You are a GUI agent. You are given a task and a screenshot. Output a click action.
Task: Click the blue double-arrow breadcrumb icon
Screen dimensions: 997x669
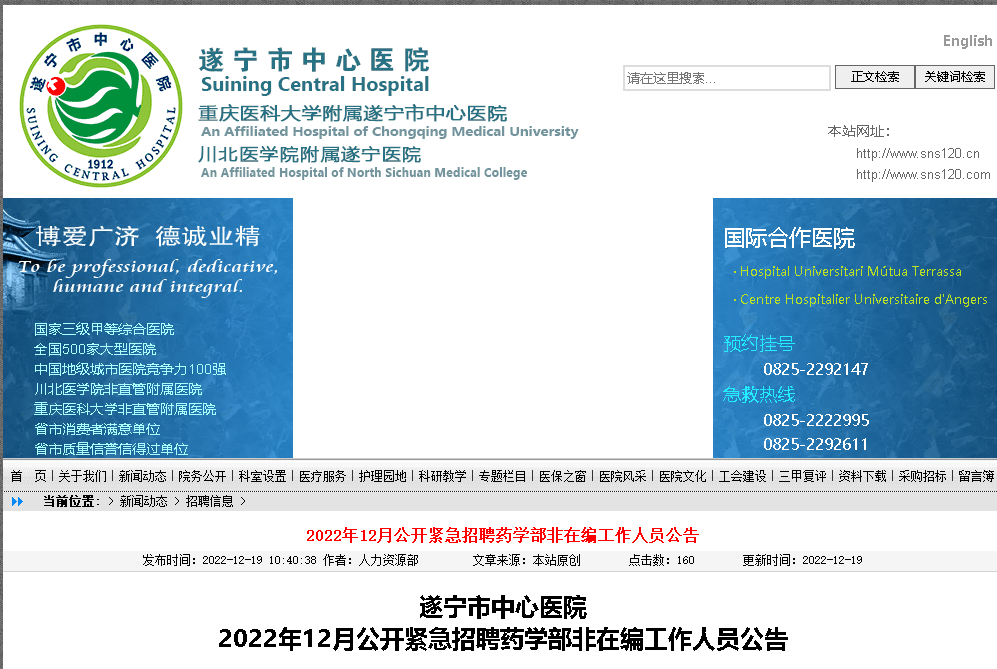pos(17,501)
